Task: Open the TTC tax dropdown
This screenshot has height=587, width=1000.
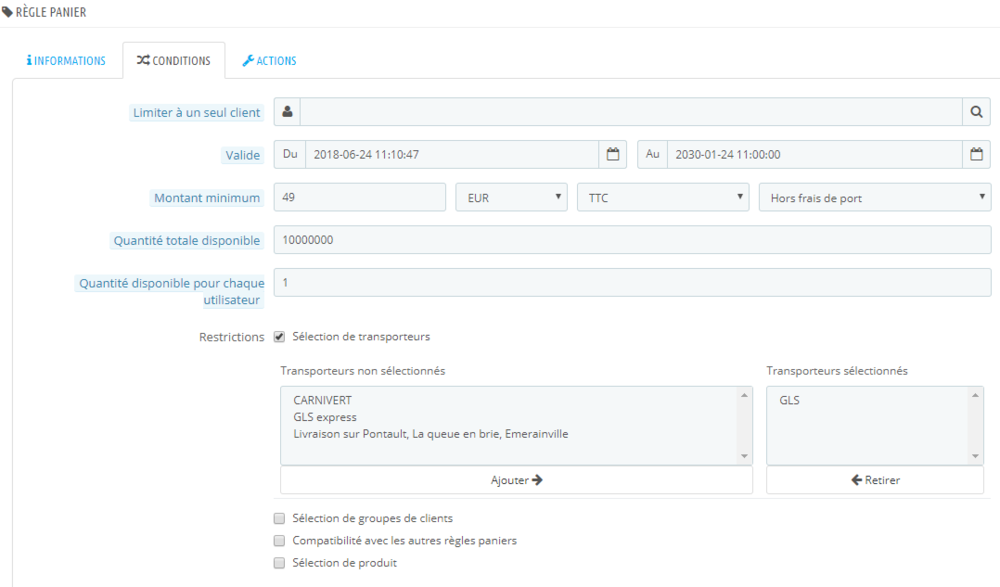Action: tap(663, 197)
